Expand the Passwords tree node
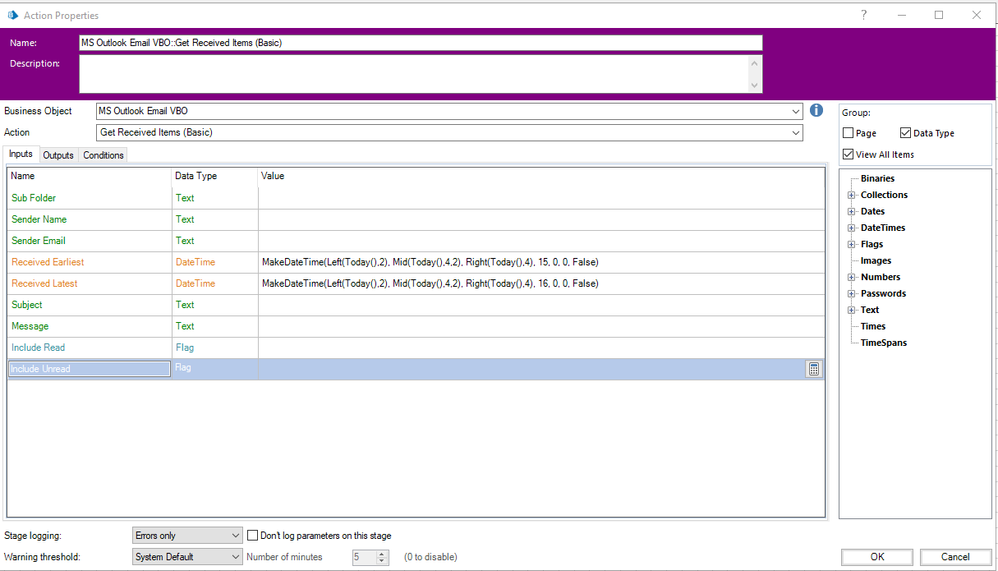Image resolution: width=998 pixels, height=571 pixels. coord(851,293)
